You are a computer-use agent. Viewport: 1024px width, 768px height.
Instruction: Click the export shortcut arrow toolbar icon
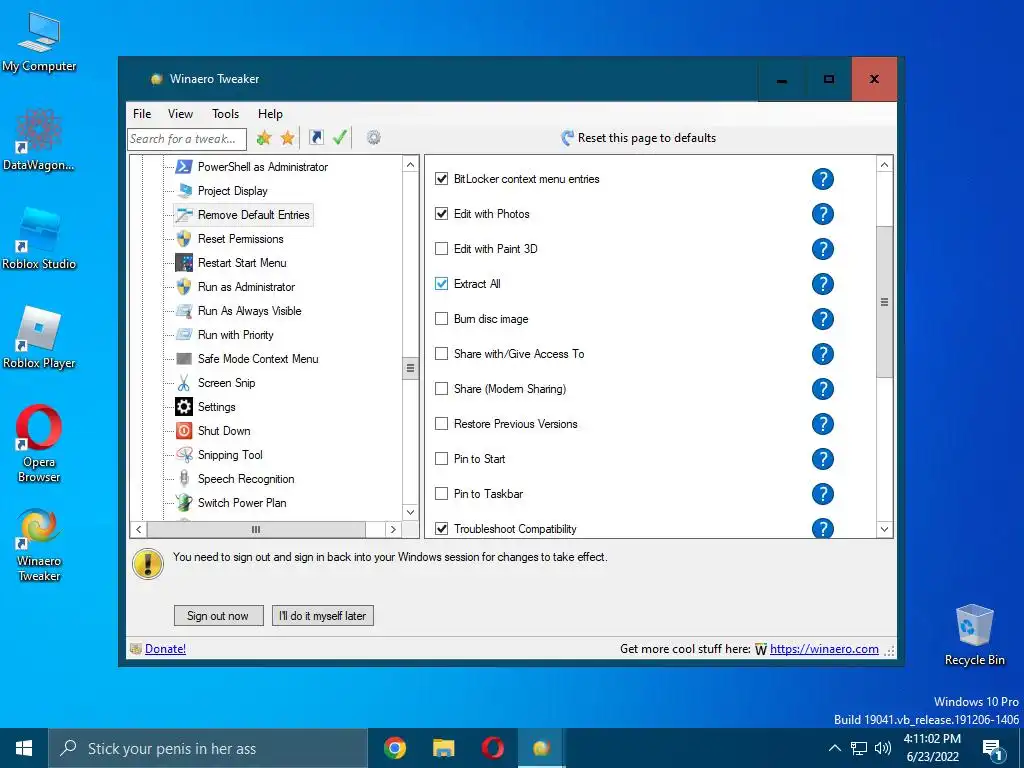click(316, 137)
